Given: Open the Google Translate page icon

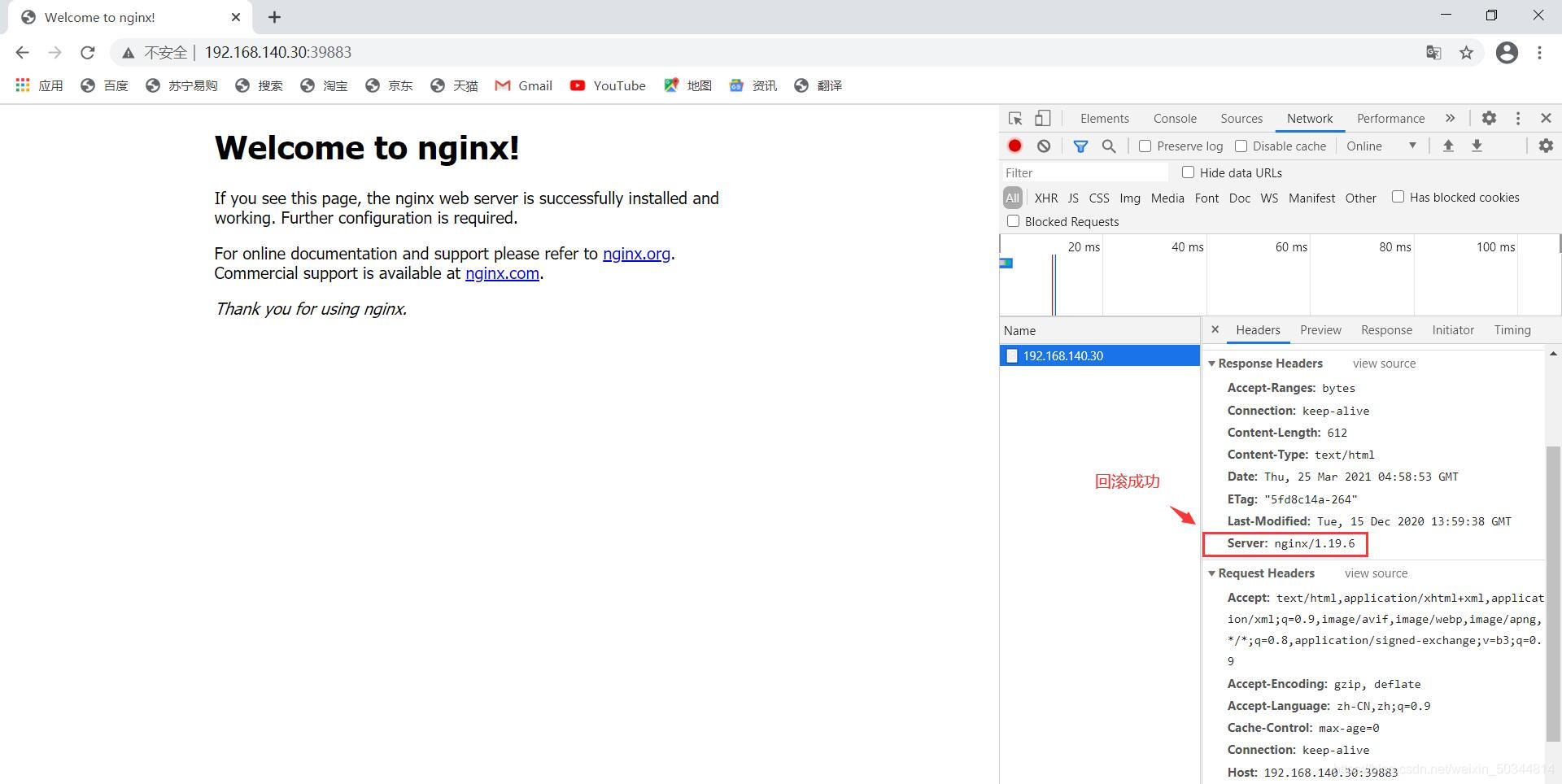Looking at the screenshot, I should tap(1433, 53).
